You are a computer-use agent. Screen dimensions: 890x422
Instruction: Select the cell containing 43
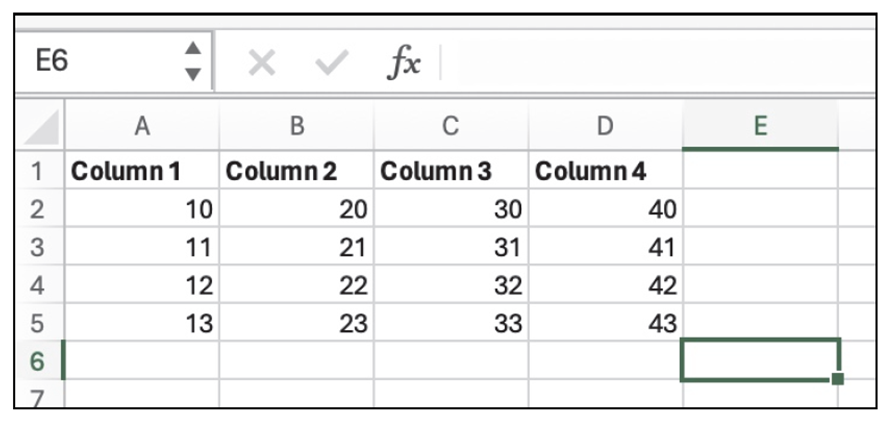click(x=604, y=324)
